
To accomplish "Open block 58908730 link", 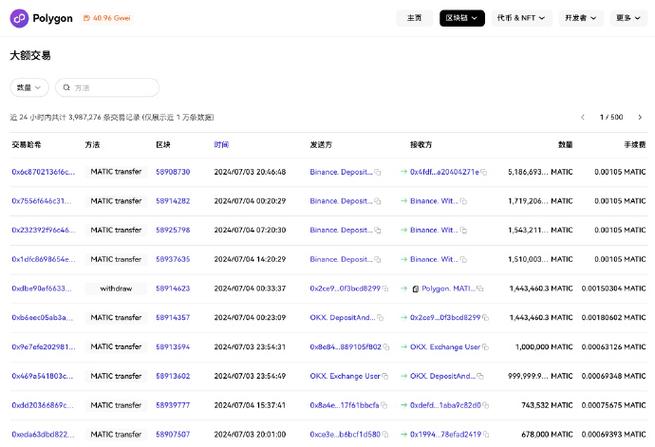I will (x=173, y=172).
